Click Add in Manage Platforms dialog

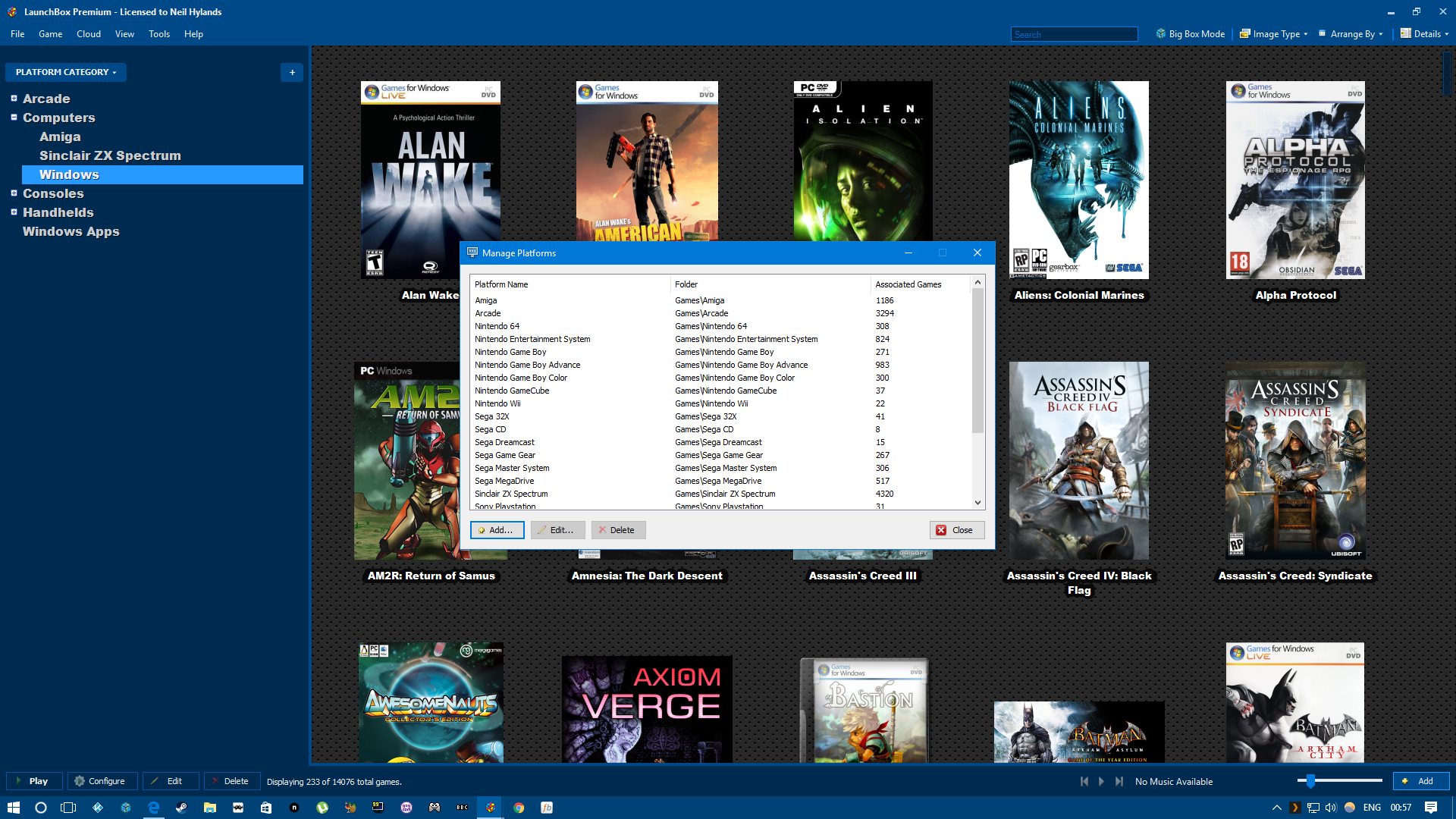[497, 530]
